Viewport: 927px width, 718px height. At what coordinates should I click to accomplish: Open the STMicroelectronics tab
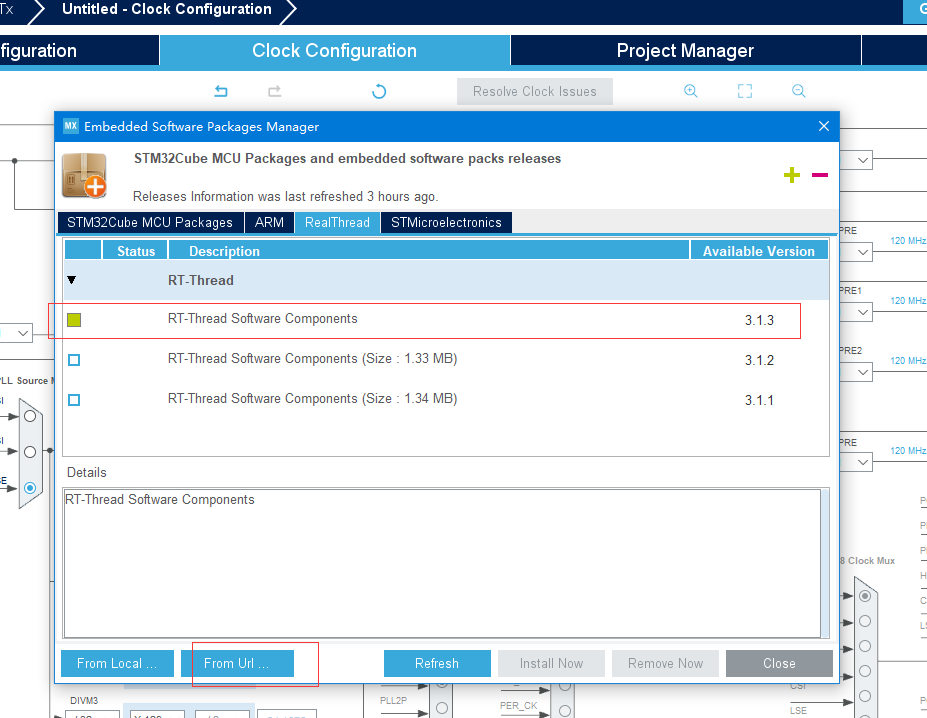446,222
